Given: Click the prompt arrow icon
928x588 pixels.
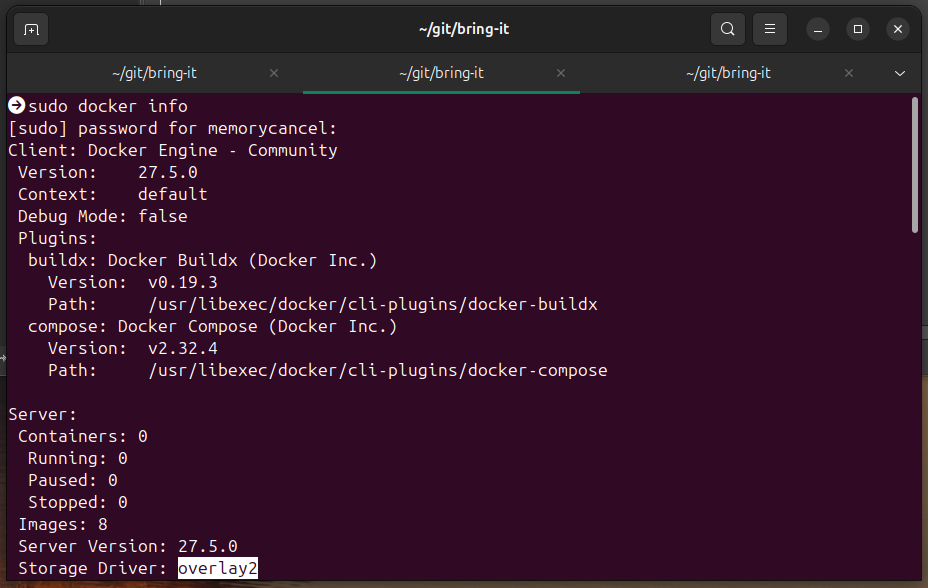Looking at the screenshot, I should [x=17, y=105].
